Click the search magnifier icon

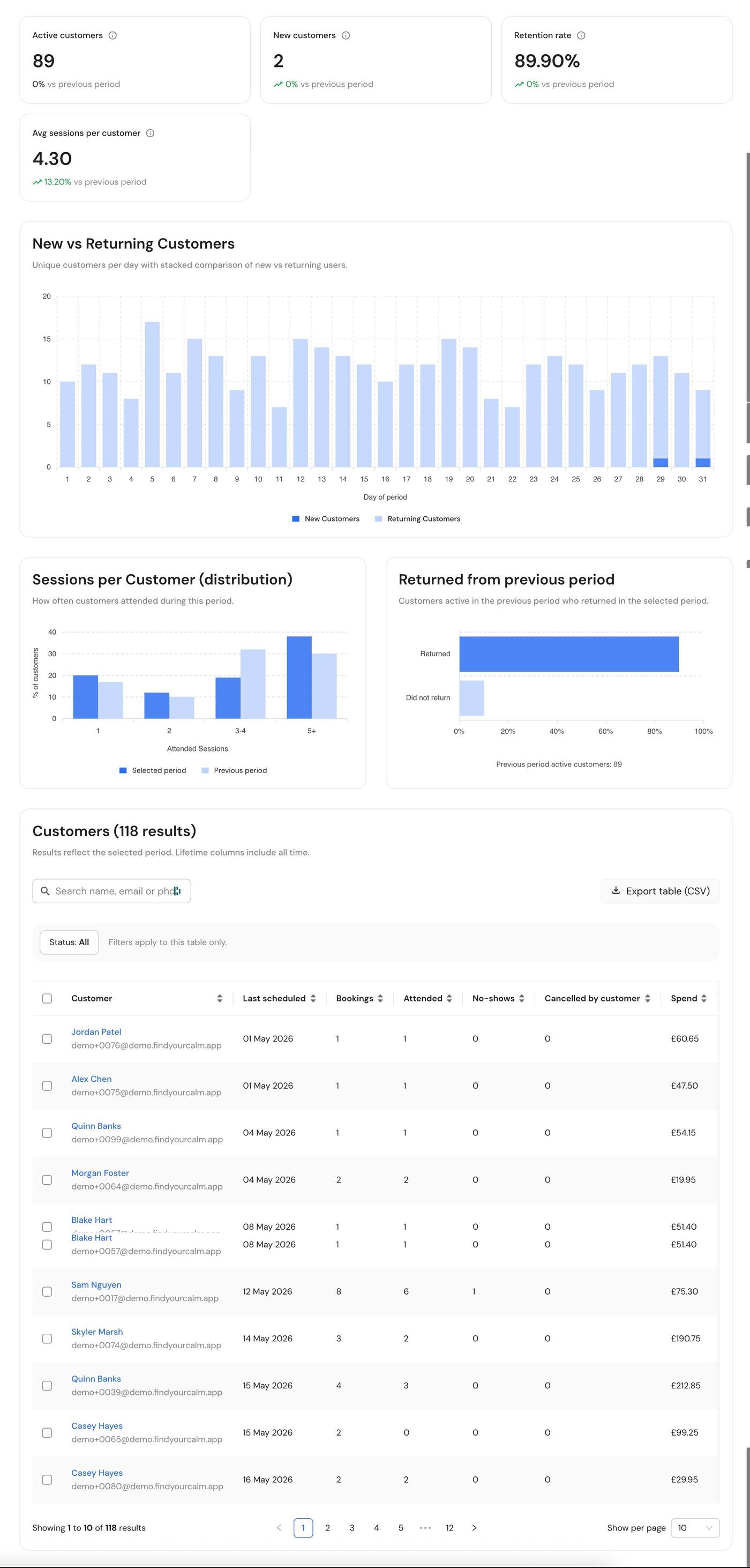click(45, 891)
